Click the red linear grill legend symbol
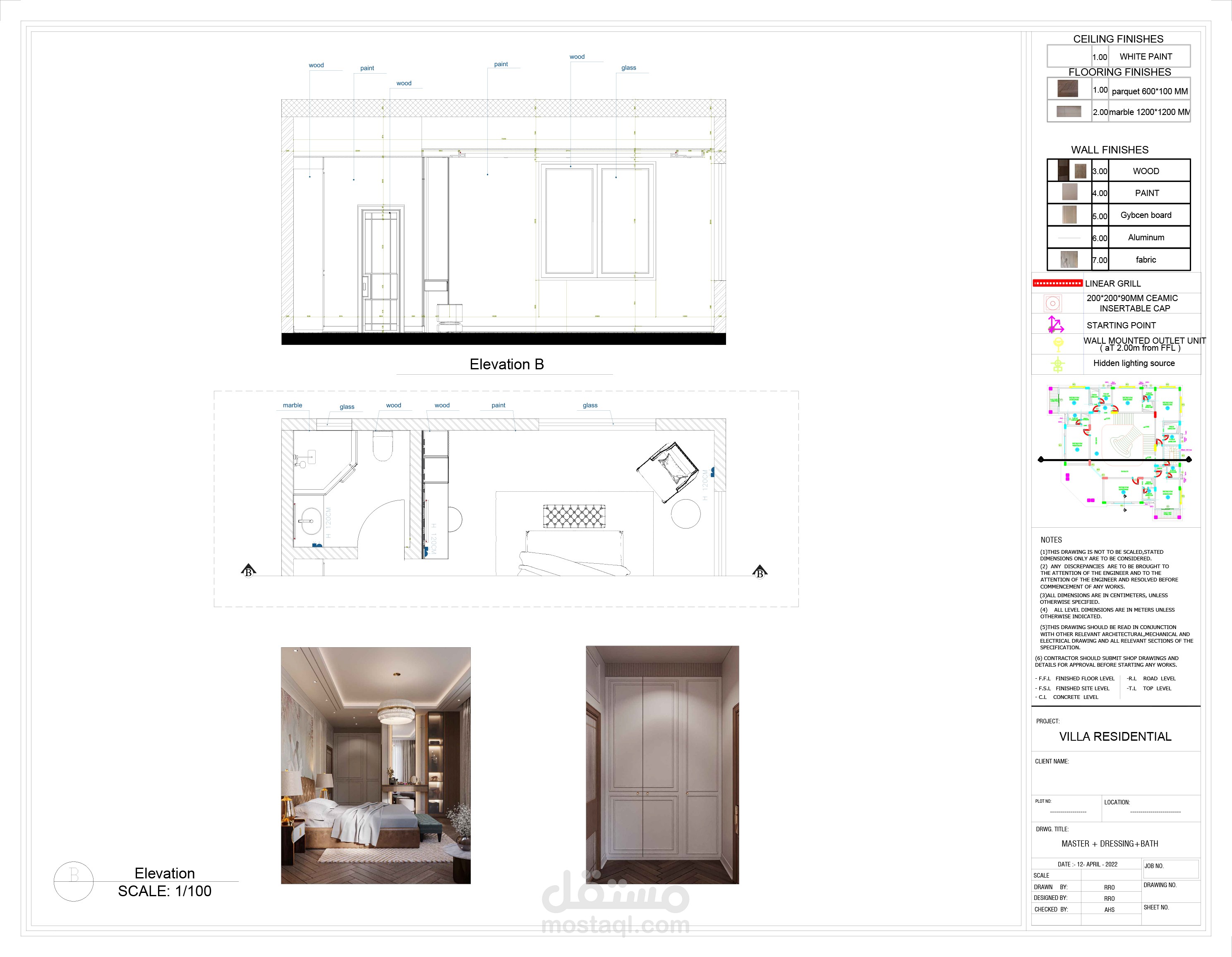Image resolution: width=1232 pixels, height=957 pixels. 1057,283
